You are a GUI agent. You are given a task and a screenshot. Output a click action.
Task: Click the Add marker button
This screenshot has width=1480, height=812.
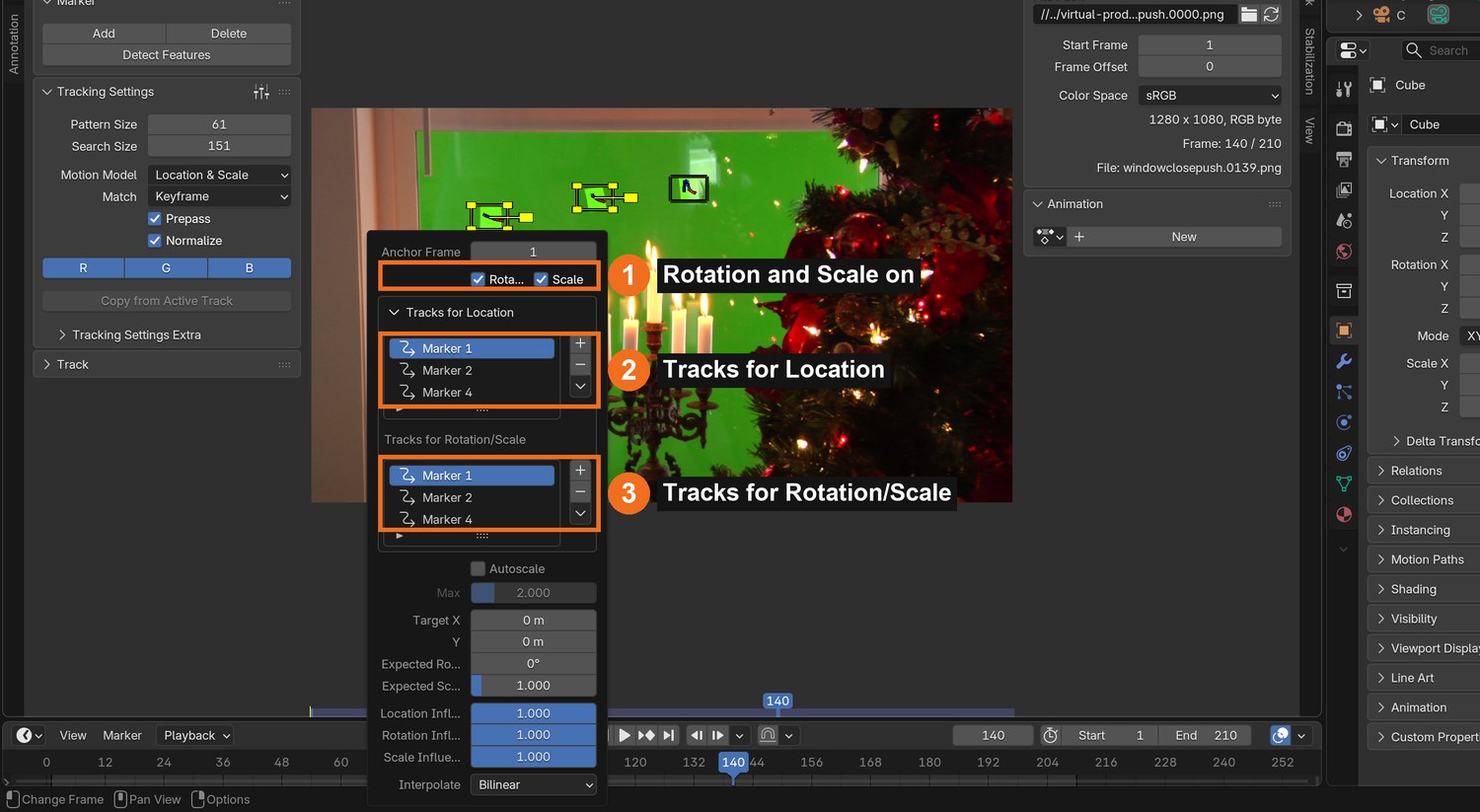(104, 34)
